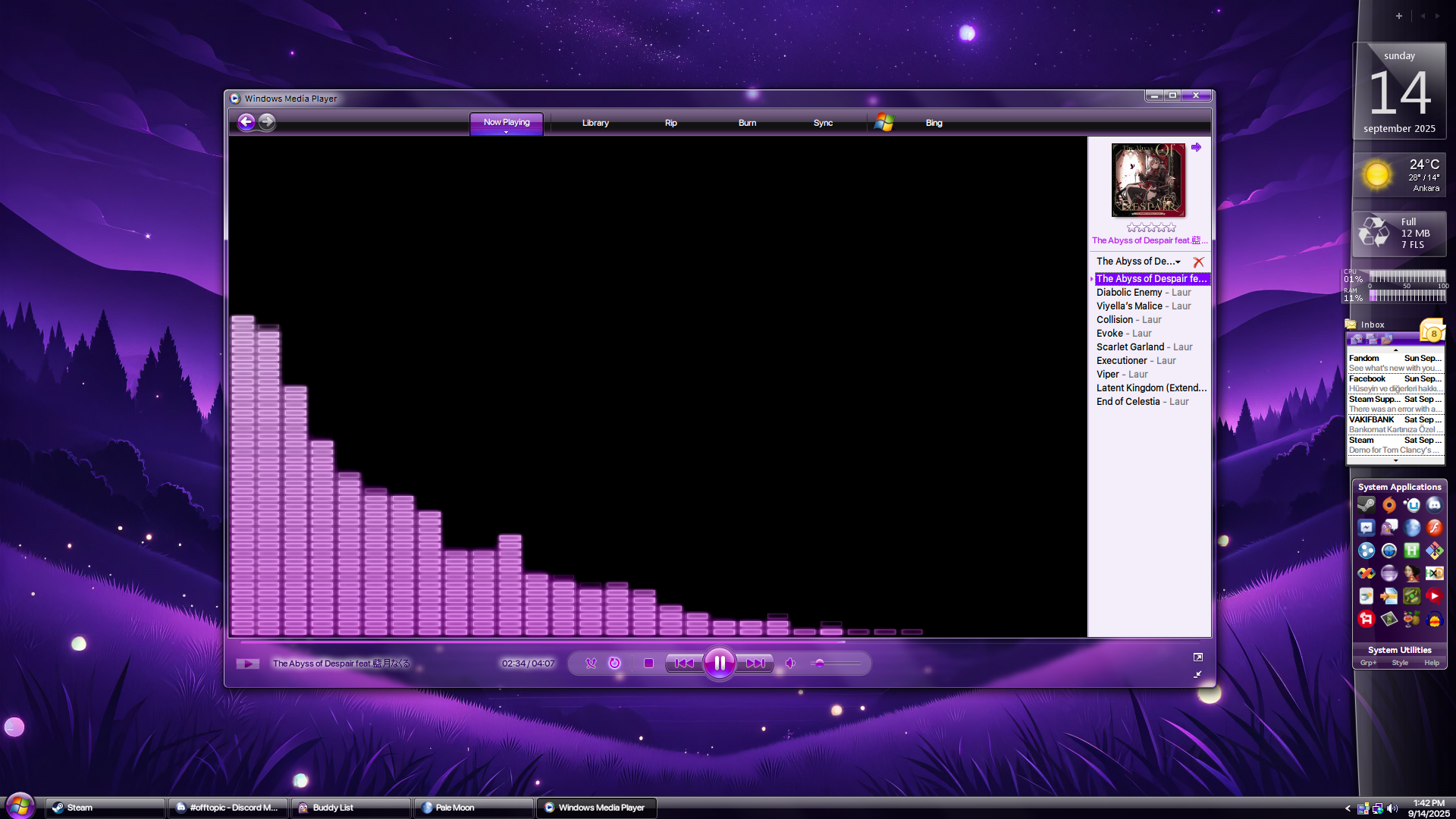Viewport: 1456px width, 819px height.
Task: Switch to full screen view
Action: pos(1198,657)
